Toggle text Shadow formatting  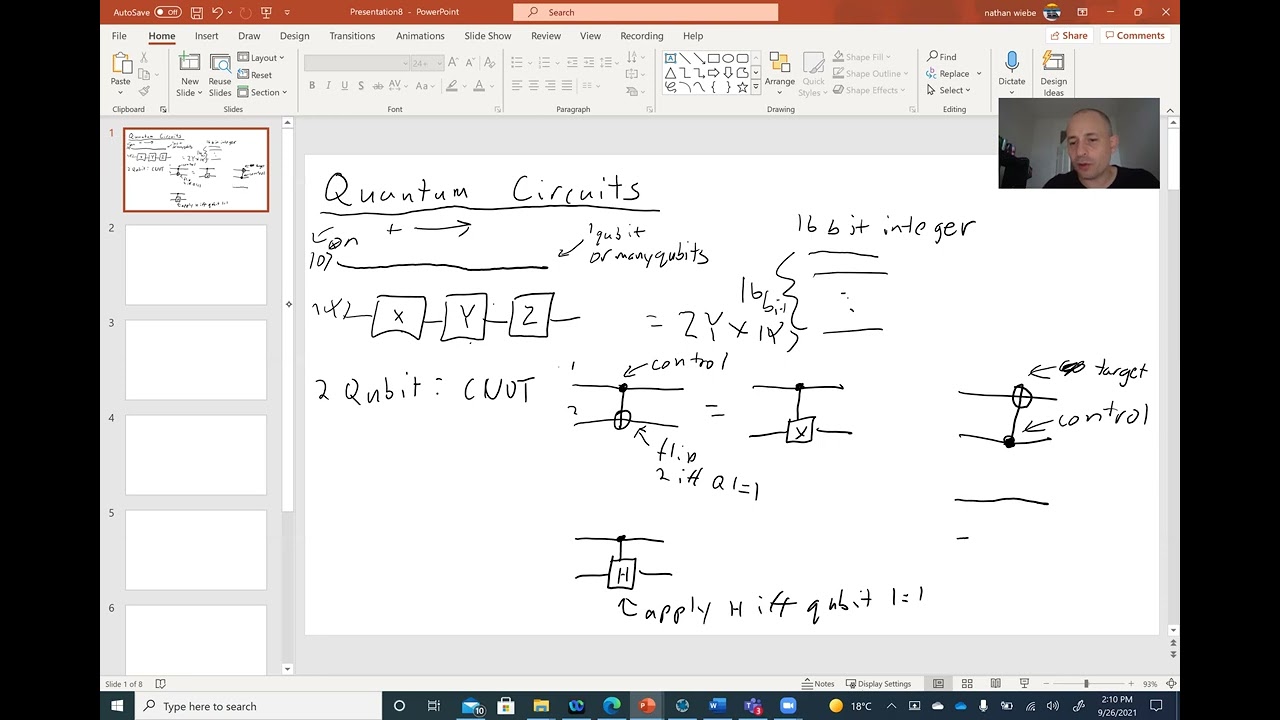(x=360, y=86)
